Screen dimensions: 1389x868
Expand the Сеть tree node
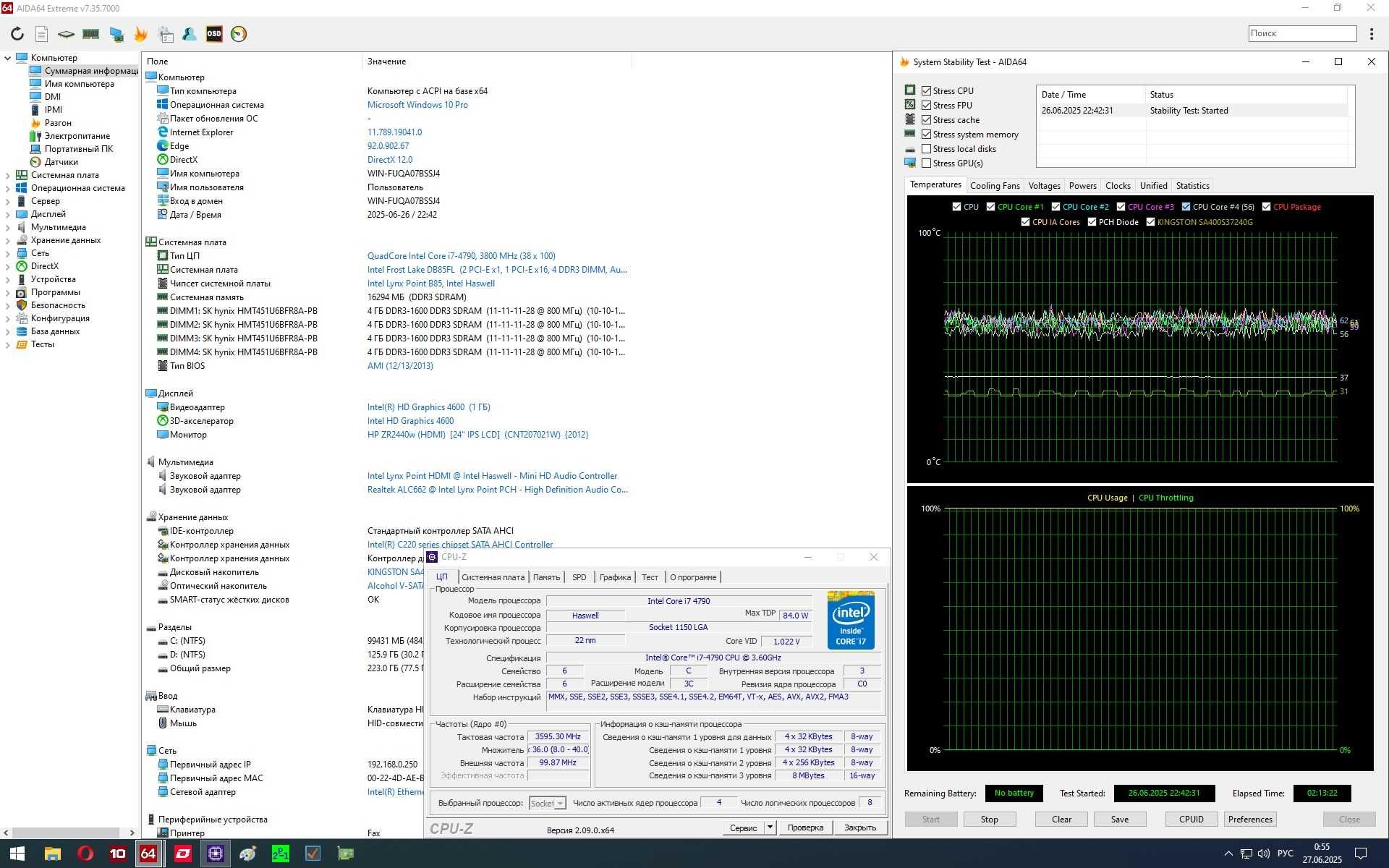click(8, 253)
